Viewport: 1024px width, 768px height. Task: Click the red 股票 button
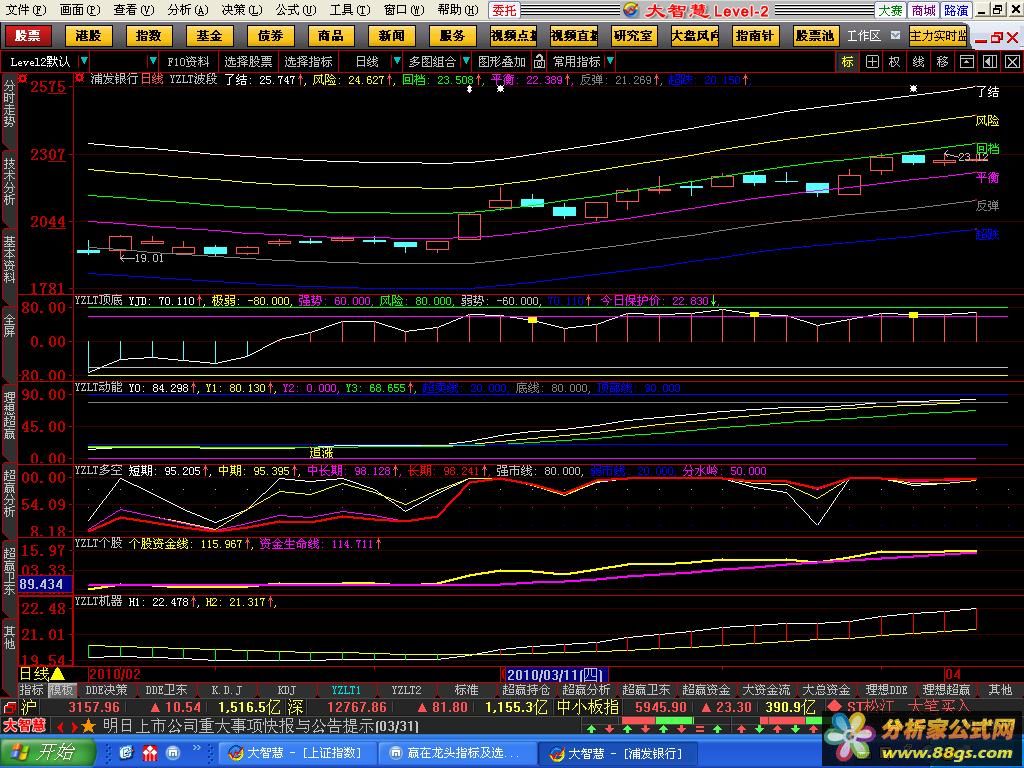click(x=27, y=35)
